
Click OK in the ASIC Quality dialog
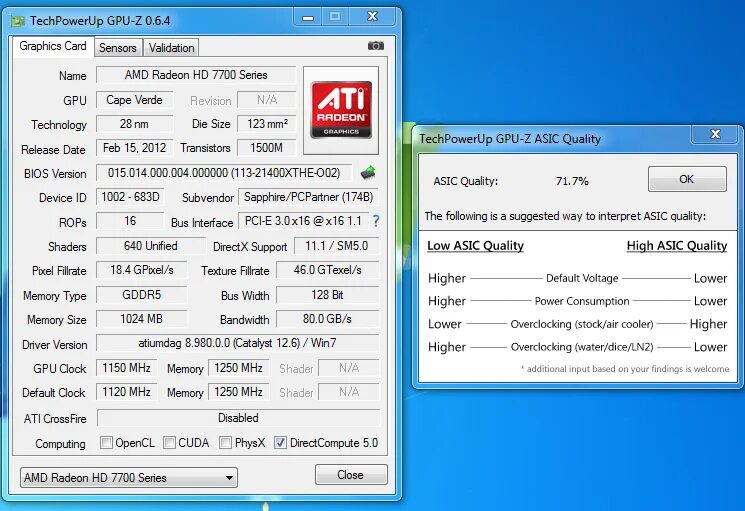(x=687, y=179)
